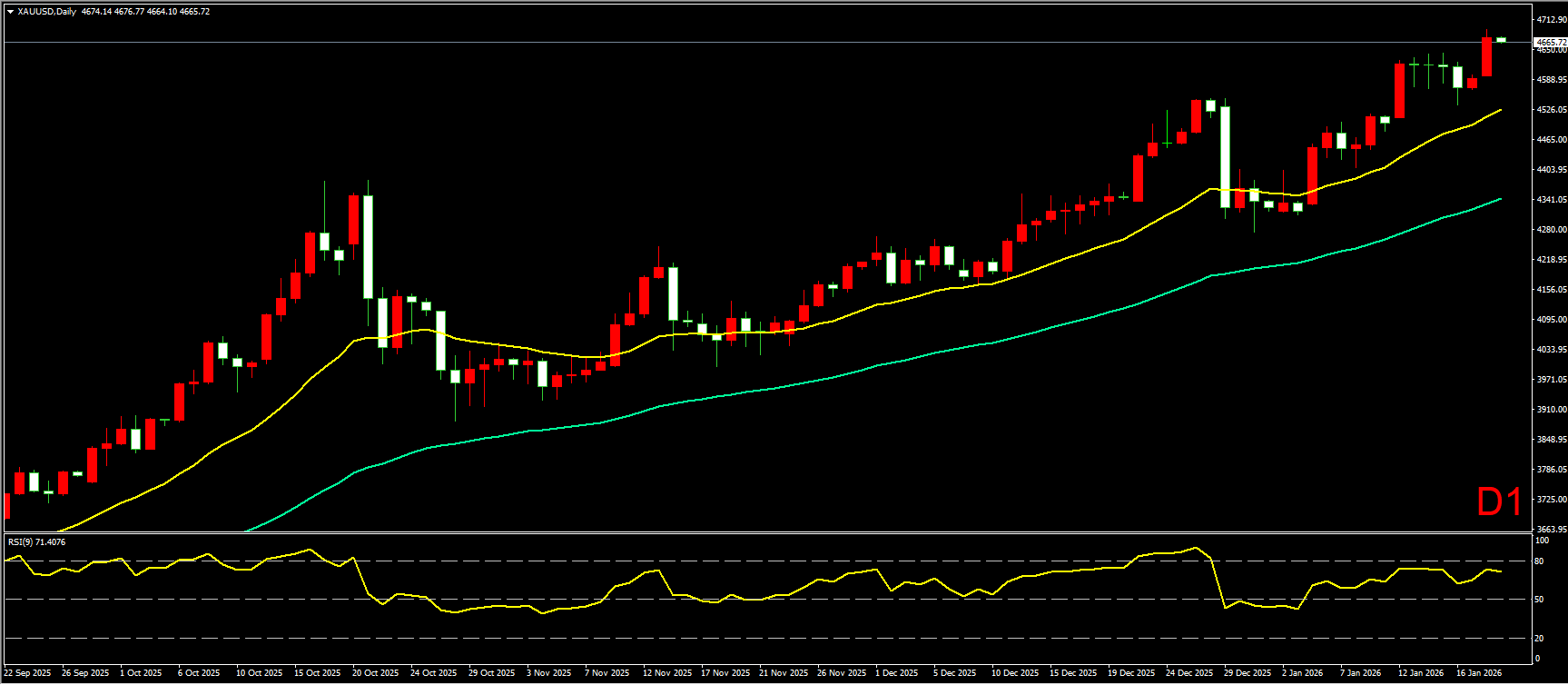Click the XAUUSD,Daily chart title text
Image resolution: width=1568 pixels, height=685 pixels.
[46, 12]
